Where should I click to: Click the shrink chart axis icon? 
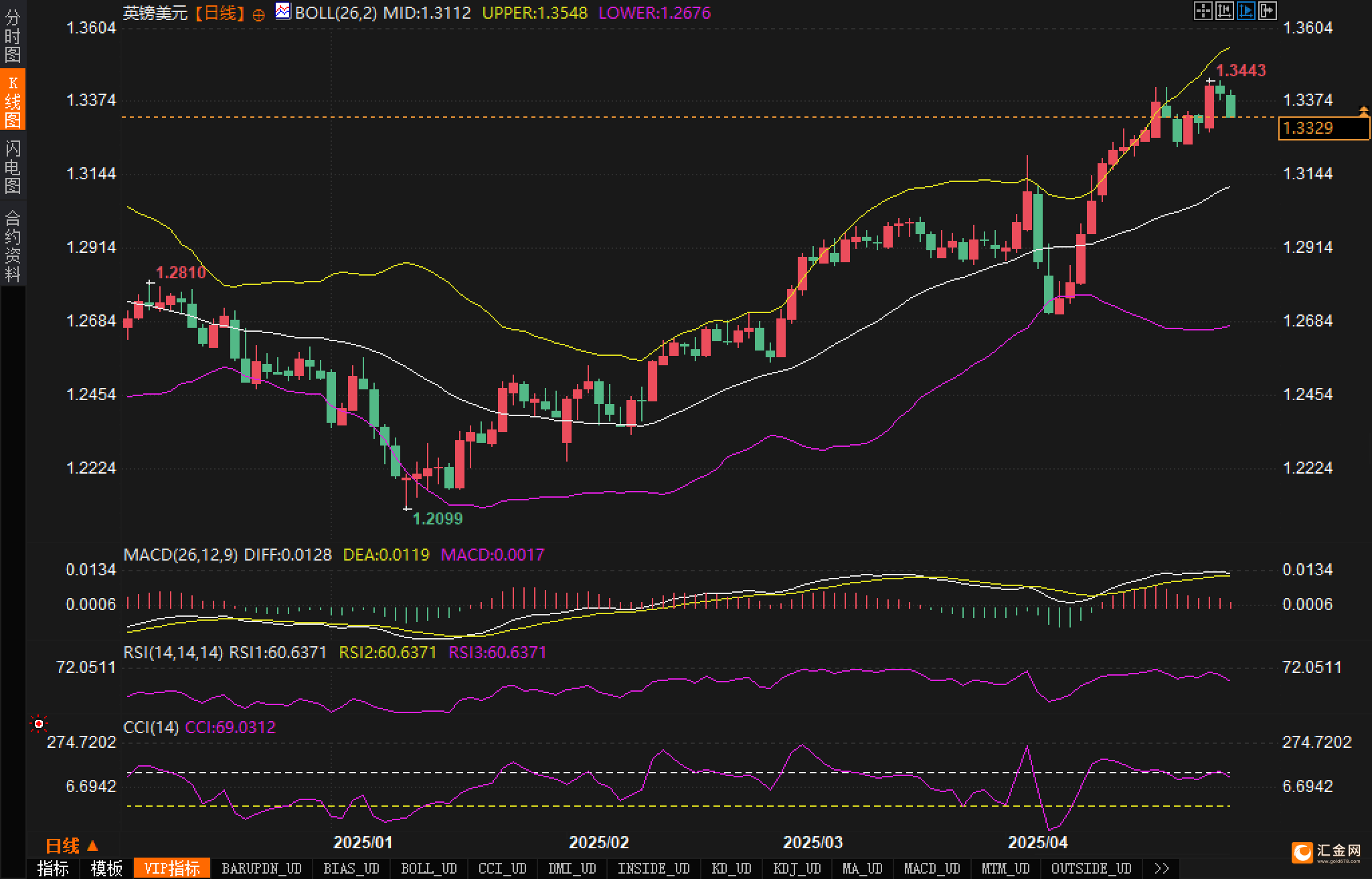tap(1224, 11)
